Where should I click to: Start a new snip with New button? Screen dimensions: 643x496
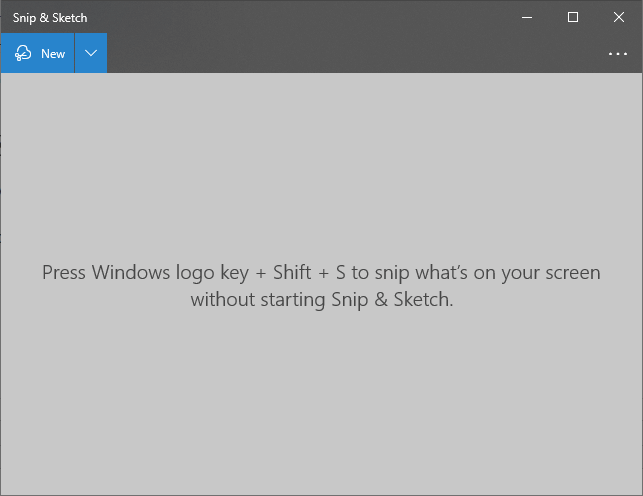(37, 53)
